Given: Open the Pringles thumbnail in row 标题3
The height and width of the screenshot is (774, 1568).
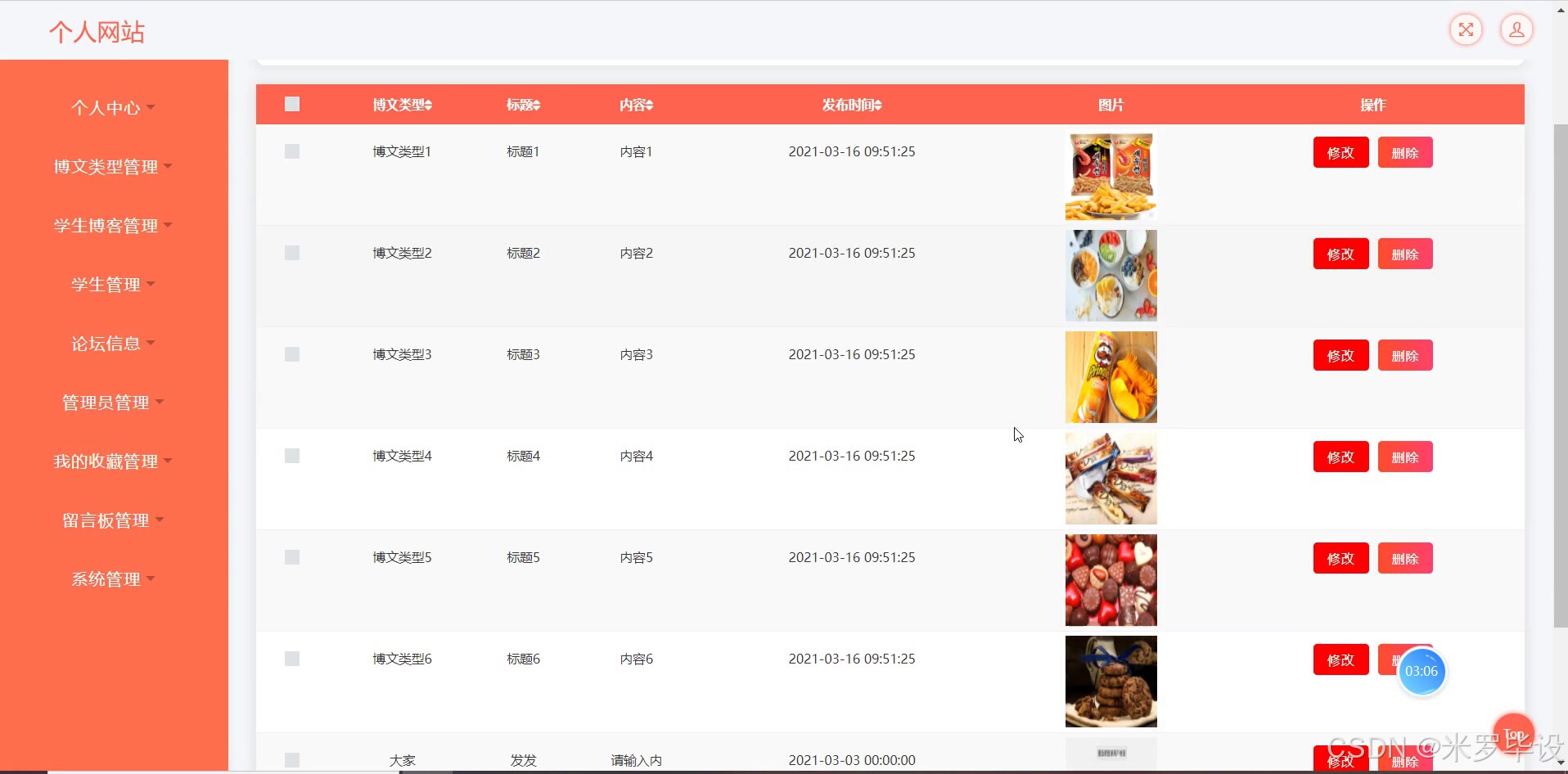Looking at the screenshot, I should pos(1111,377).
